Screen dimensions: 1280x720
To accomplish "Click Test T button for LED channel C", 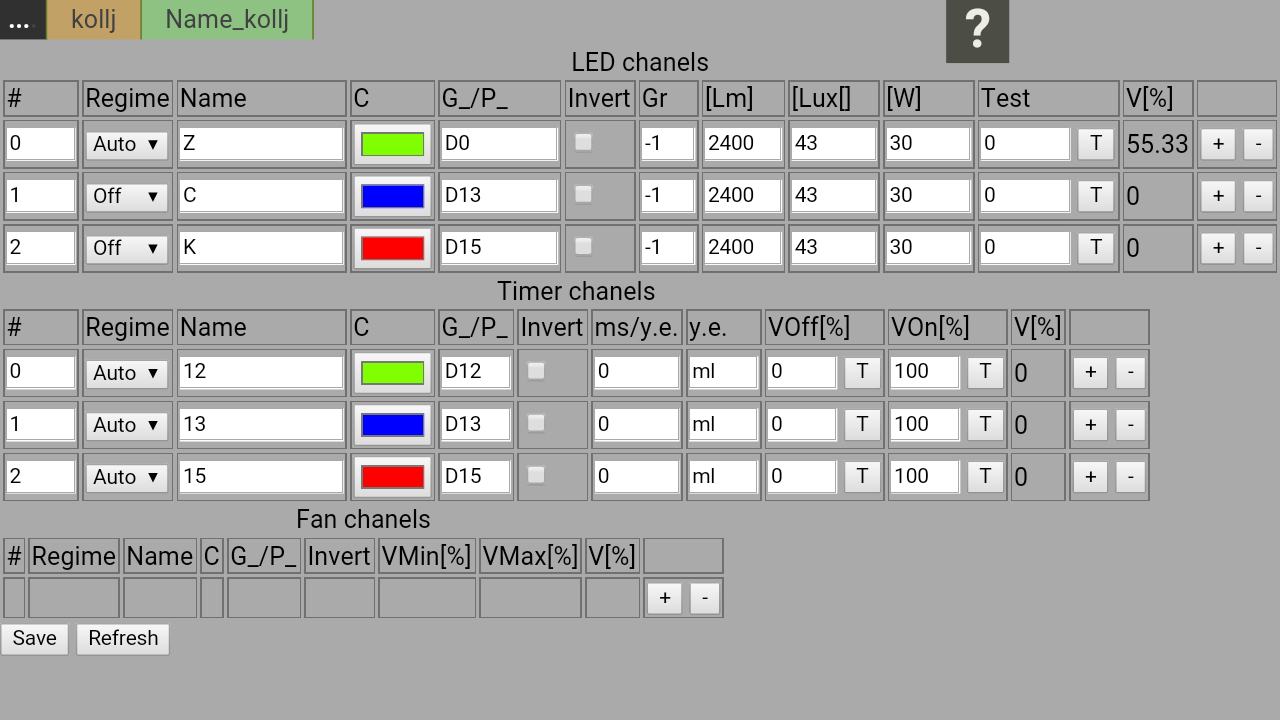I will pyautogui.click(x=1096, y=196).
